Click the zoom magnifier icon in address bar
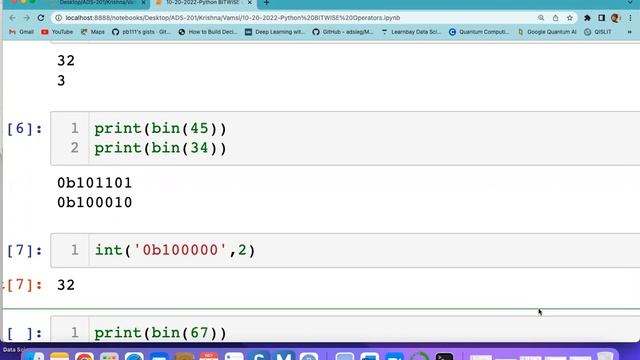This screenshot has height=360, width=640. pos(541,18)
